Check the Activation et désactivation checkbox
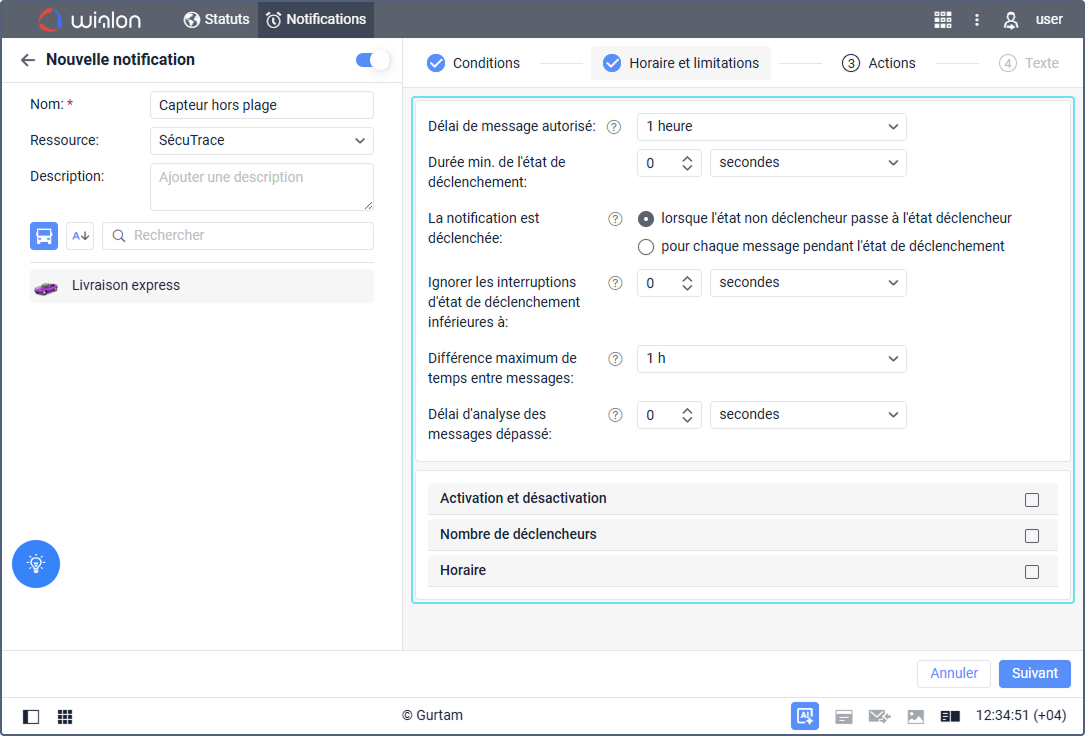 pos(1032,499)
